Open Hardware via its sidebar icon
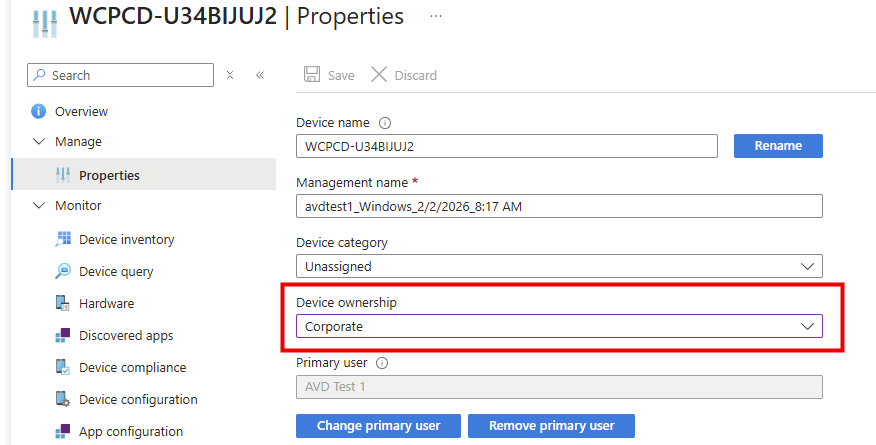Viewport: 876px width, 445px height. (63, 303)
